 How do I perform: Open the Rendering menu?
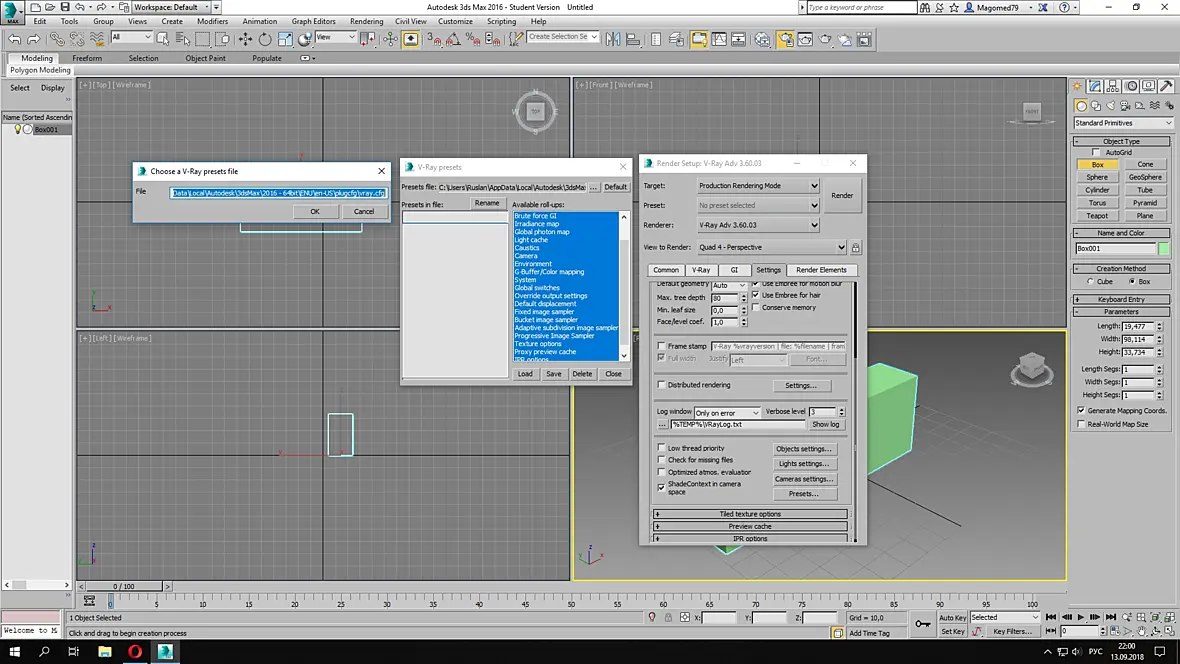point(366,21)
